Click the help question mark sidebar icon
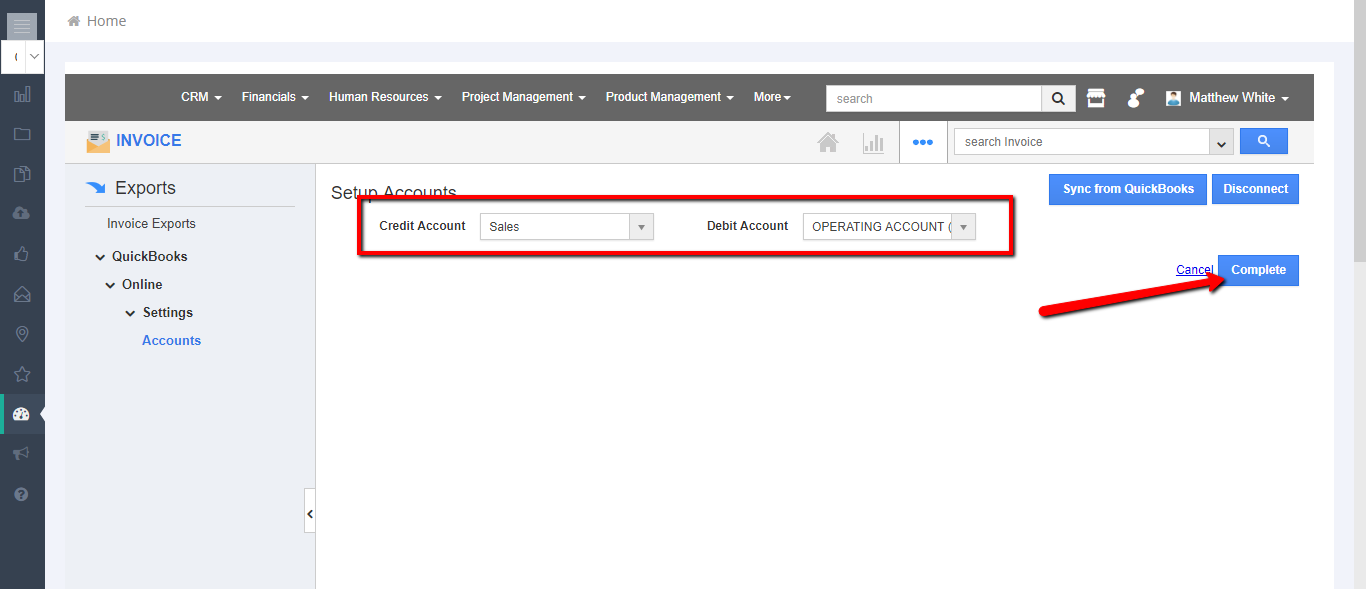 coord(22,494)
